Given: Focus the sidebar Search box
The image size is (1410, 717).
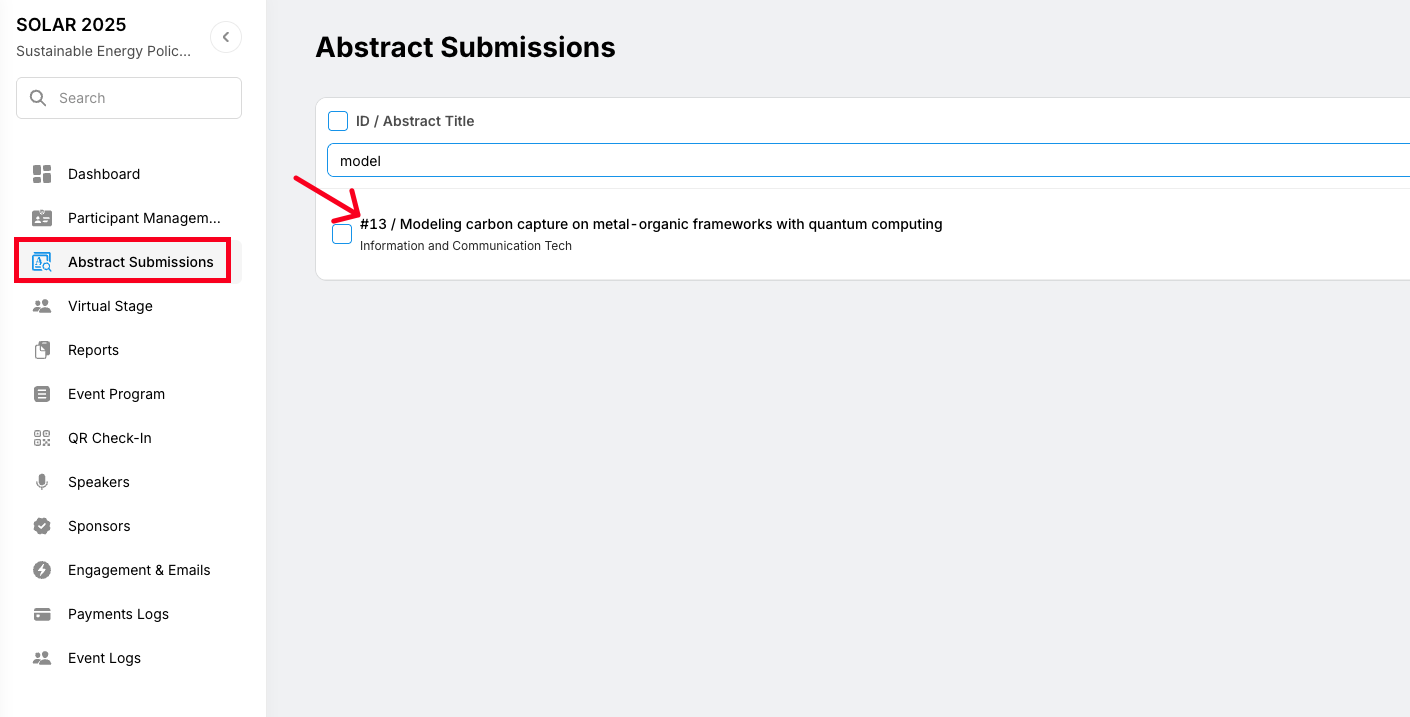Looking at the screenshot, I should pyautogui.click(x=140, y=98).
